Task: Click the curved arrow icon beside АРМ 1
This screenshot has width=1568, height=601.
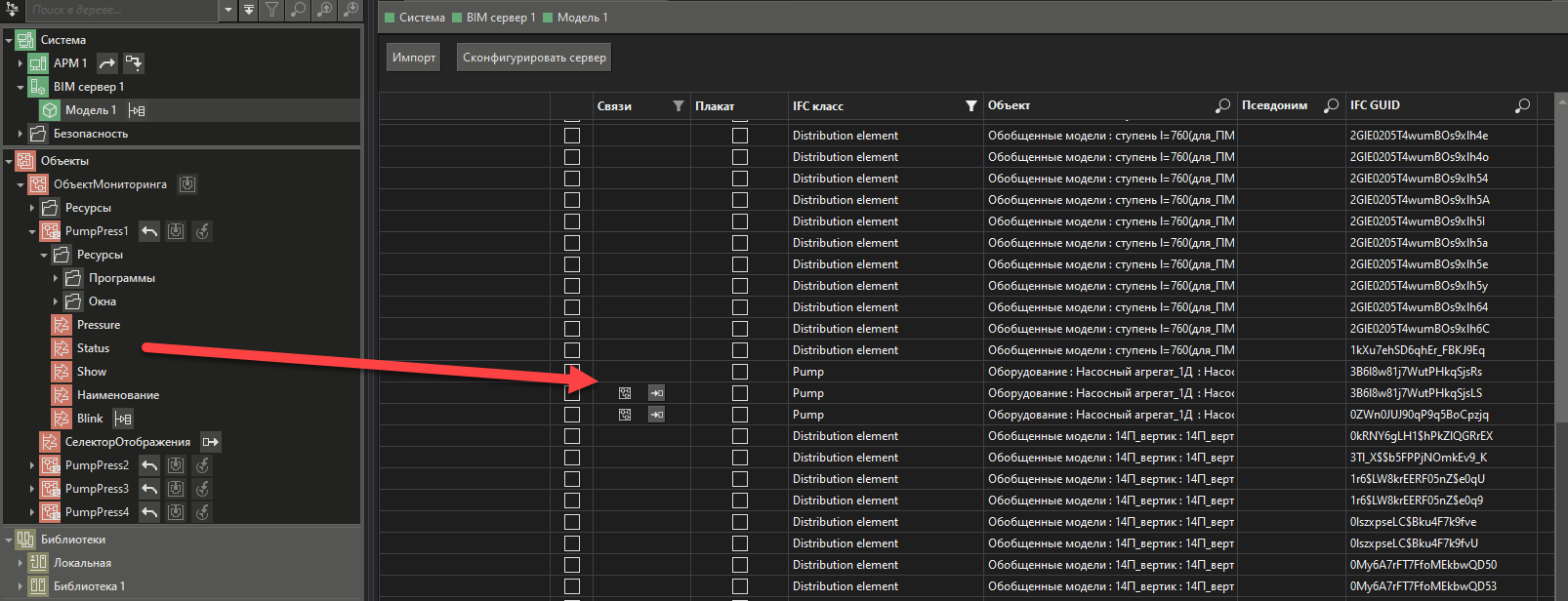Action: pos(107,63)
